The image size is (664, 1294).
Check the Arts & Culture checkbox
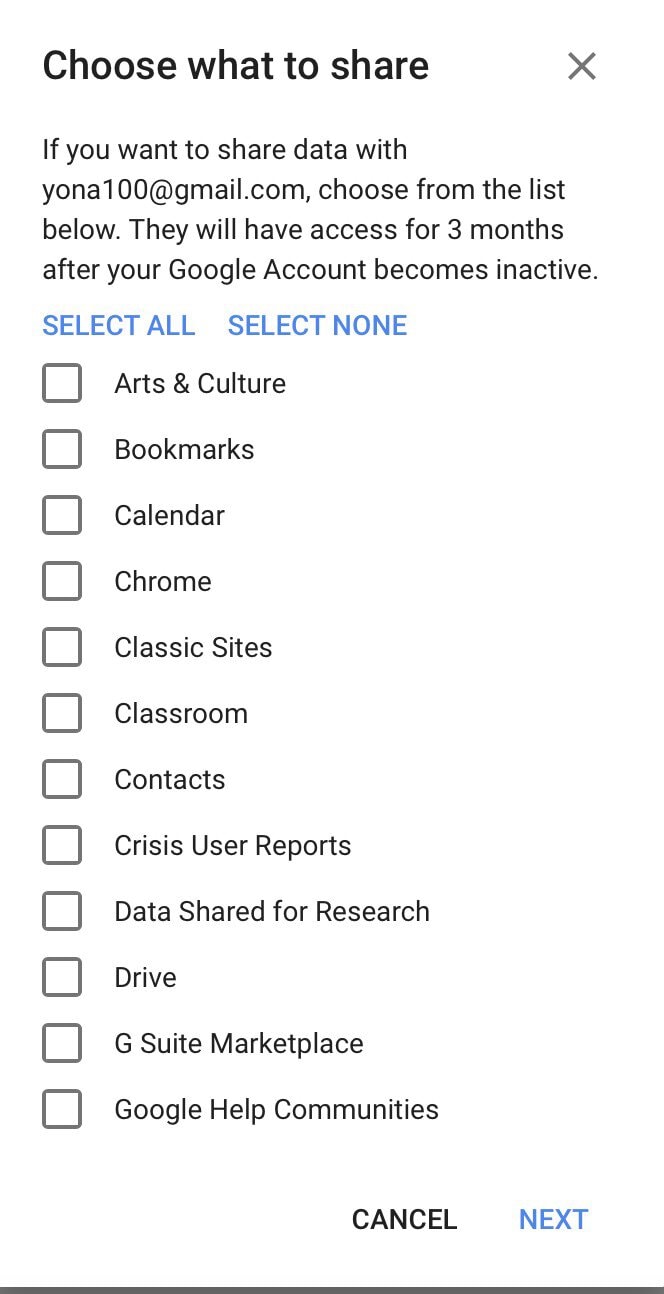pos(62,383)
